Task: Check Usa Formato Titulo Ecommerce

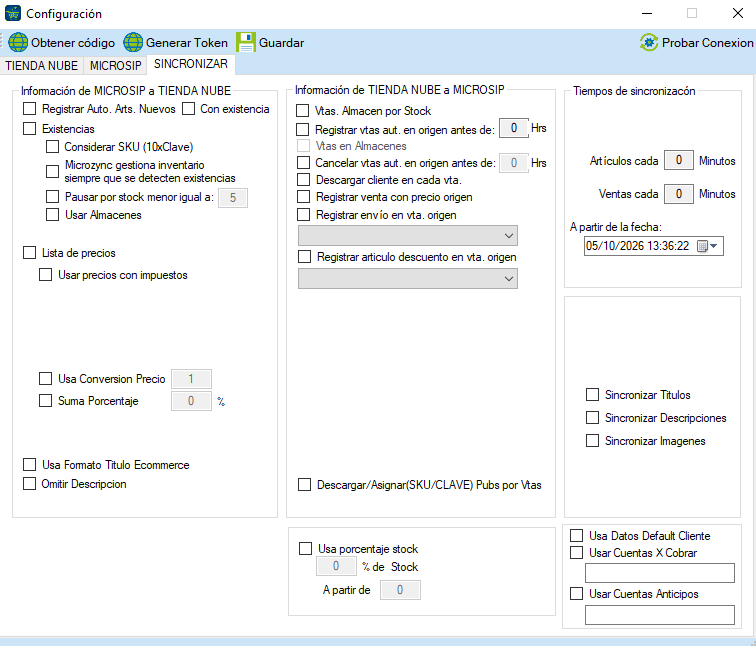Action: 29,465
